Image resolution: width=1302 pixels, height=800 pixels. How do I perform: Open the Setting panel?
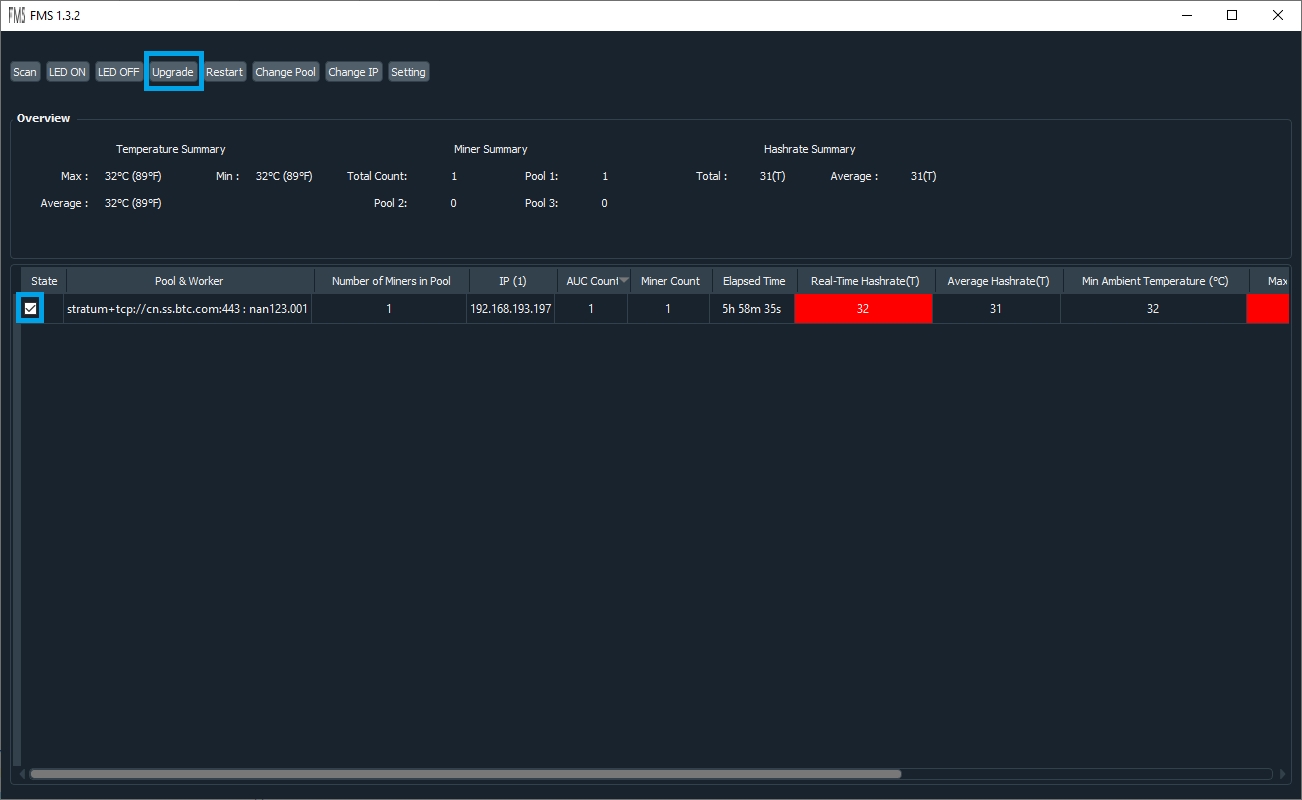(408, 72)
